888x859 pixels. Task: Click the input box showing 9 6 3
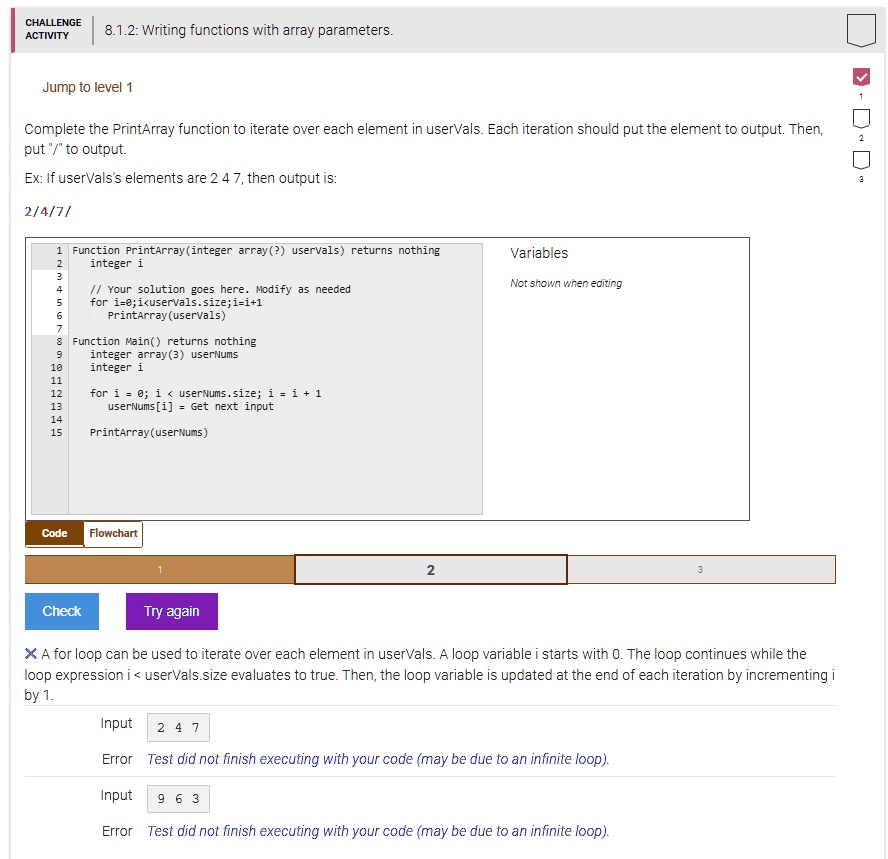tap(178, 799)
